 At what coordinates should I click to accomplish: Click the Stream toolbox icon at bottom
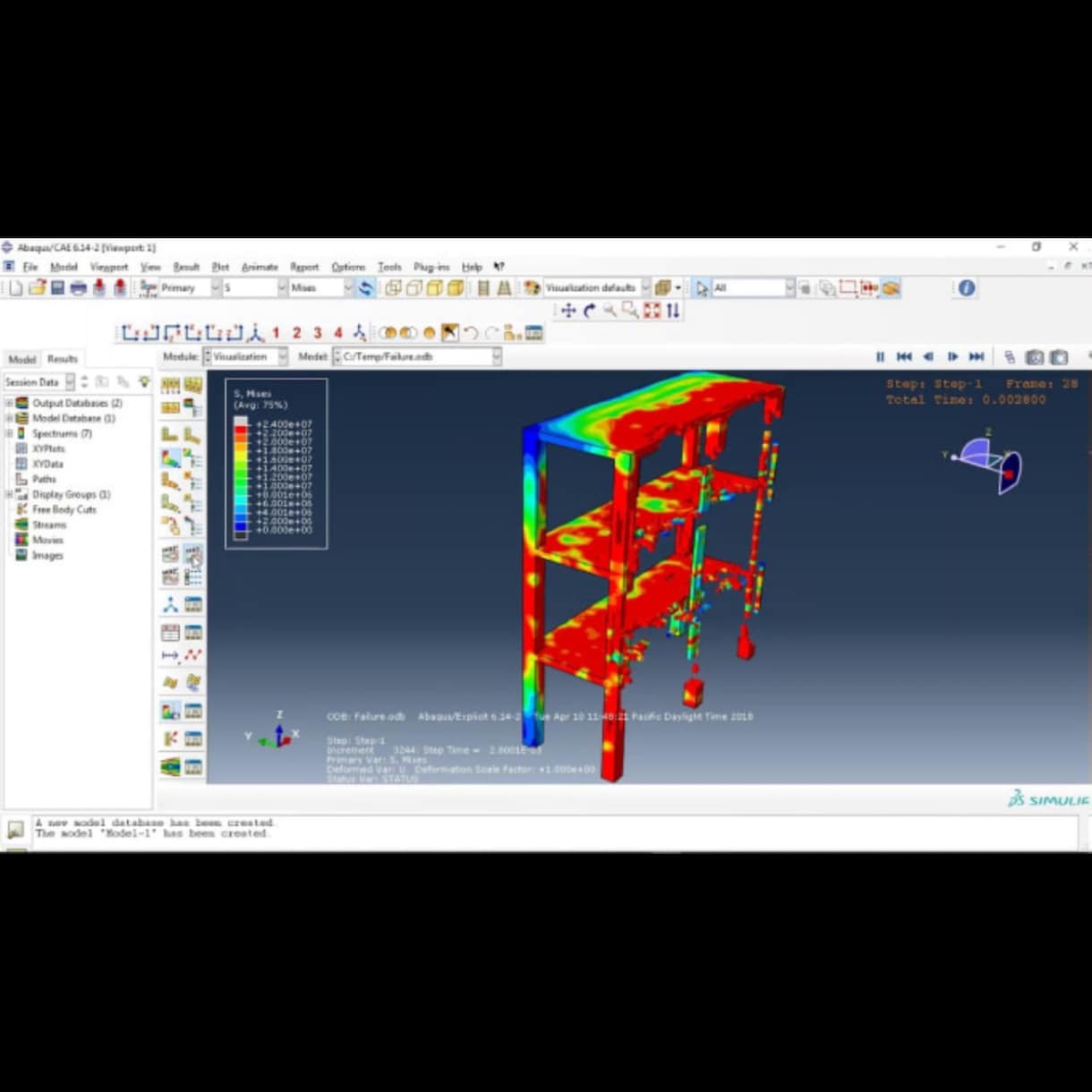pyautogui.click(x=170, y=767)
